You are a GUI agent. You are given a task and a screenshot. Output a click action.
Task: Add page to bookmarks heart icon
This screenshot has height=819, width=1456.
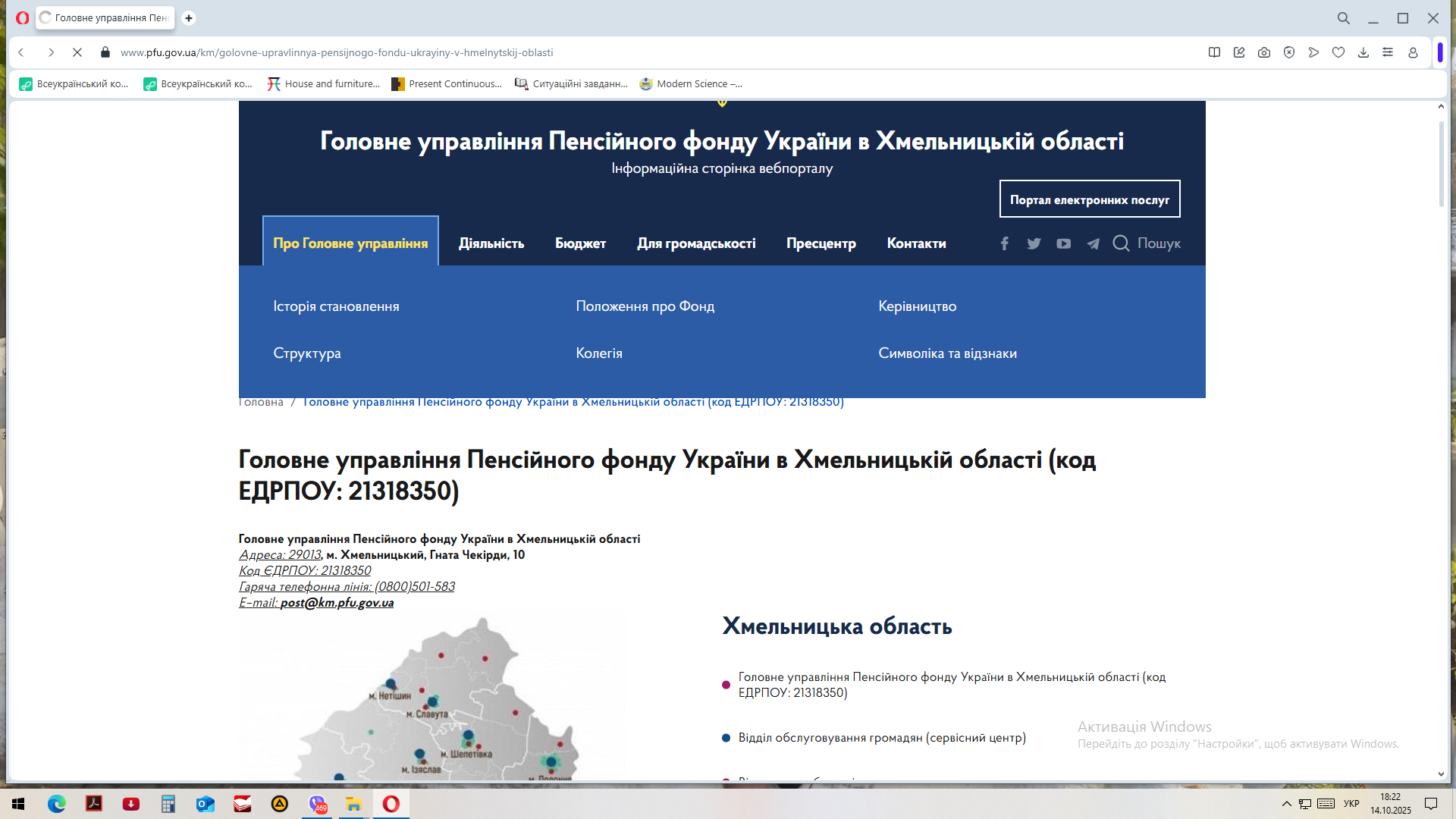coord(1338,52)
